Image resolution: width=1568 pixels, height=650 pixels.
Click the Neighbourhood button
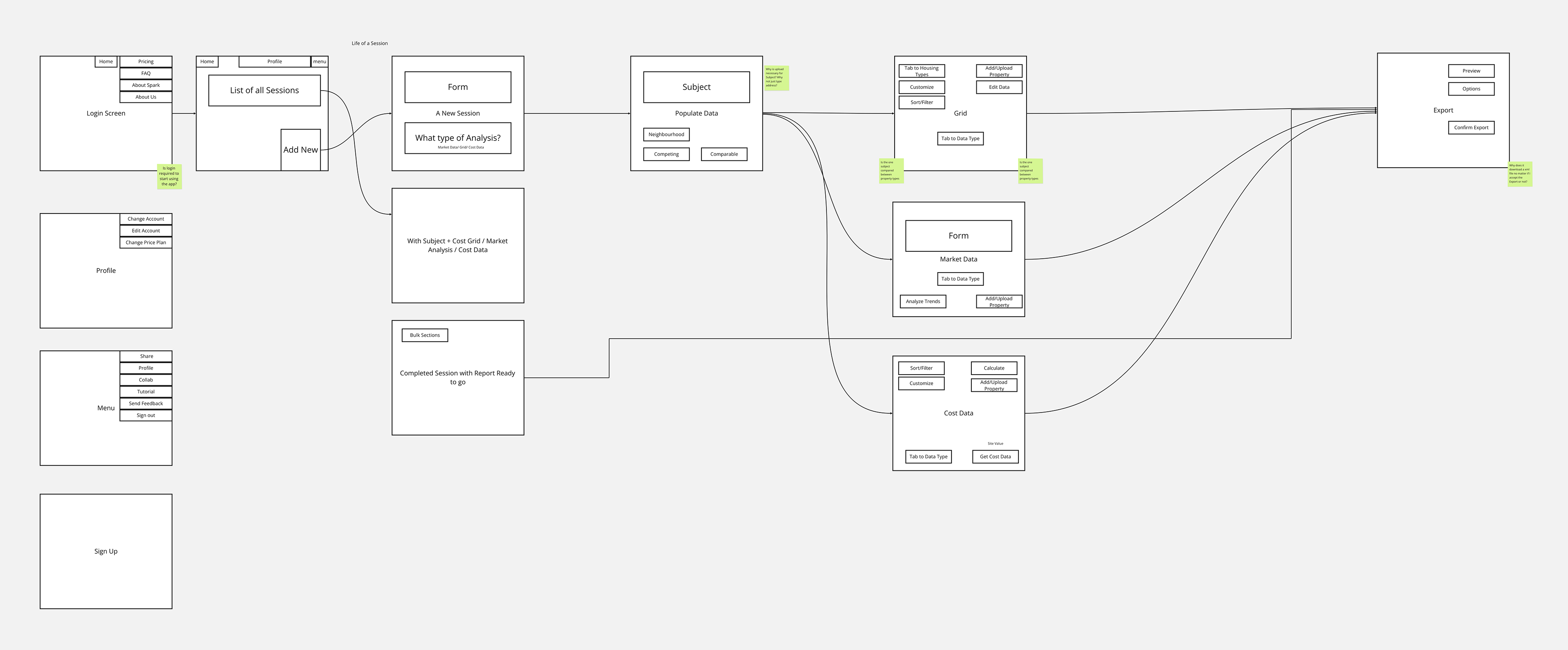pyautogui.click(x=666, y=134)
